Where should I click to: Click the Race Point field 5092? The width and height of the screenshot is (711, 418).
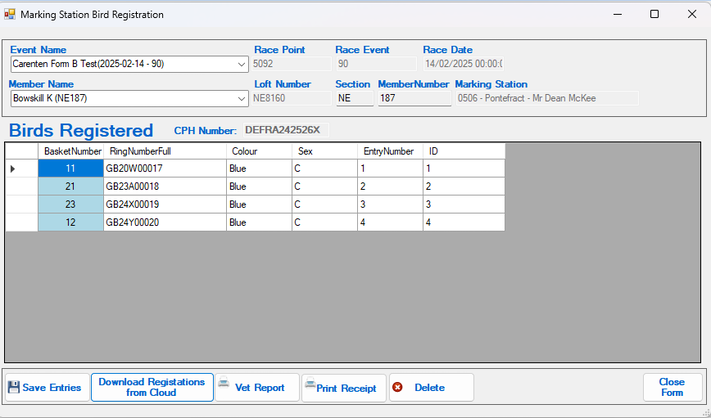click(x=292, y=64)
